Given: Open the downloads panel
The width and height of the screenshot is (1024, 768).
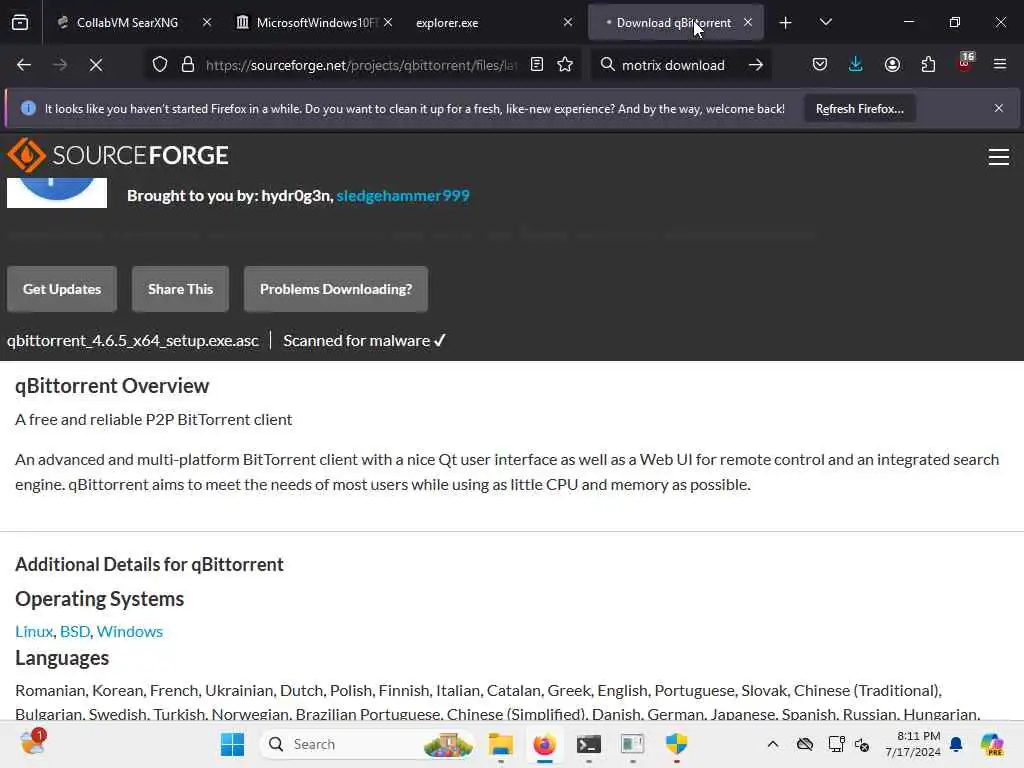Looking at the screenshot, I should (856, 65).
